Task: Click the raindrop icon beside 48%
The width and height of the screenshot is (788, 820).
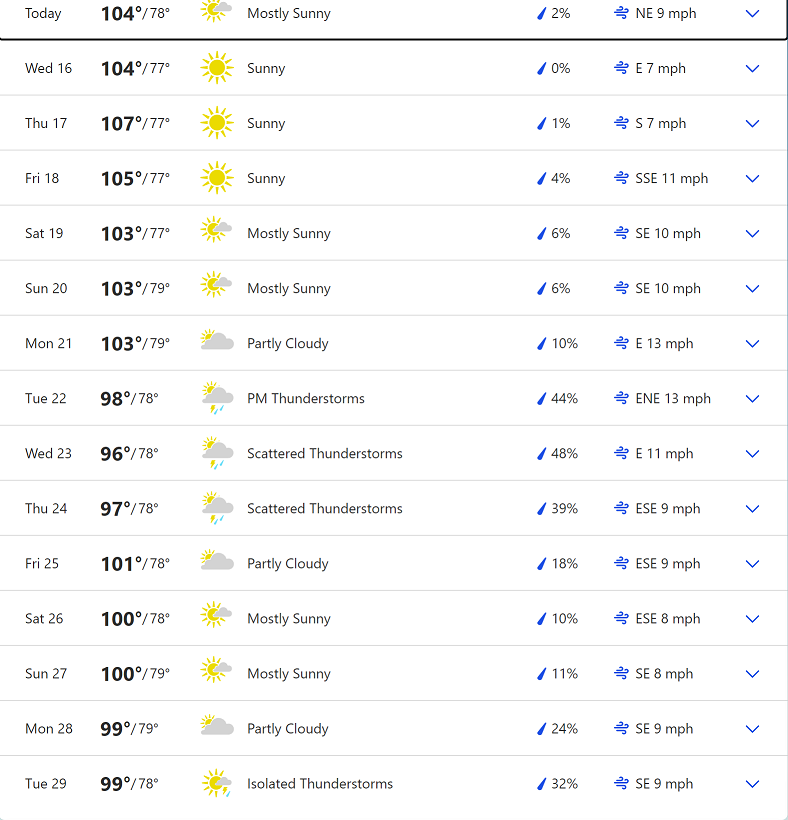Action: pyautogui.click(x=542, y=453)
